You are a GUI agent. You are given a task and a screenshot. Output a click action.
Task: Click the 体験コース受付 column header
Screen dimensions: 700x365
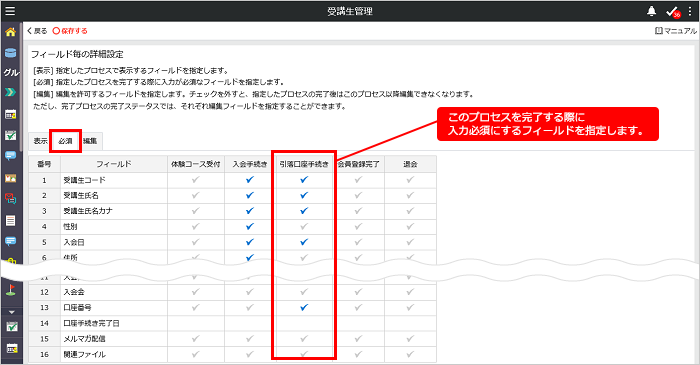(196, 164)
